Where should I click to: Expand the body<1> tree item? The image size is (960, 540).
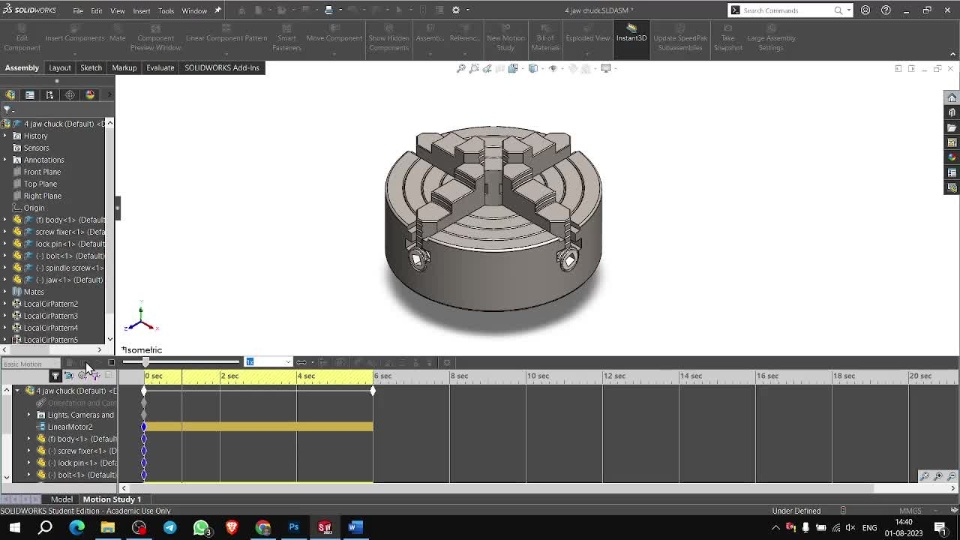pos(5,220)
